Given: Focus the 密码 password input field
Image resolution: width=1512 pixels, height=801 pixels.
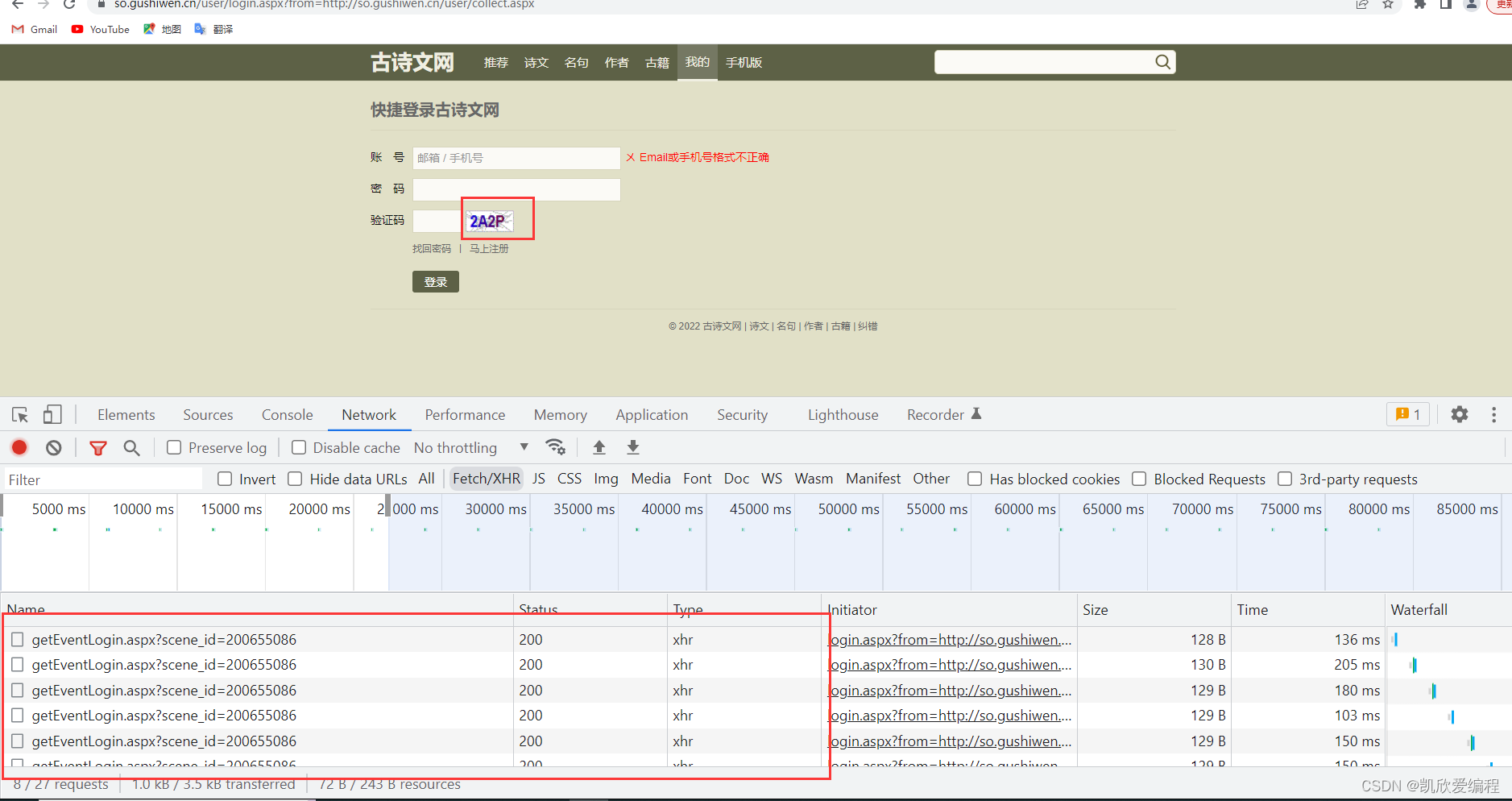Looking at the screenshot, I should (x=516, y=189).
